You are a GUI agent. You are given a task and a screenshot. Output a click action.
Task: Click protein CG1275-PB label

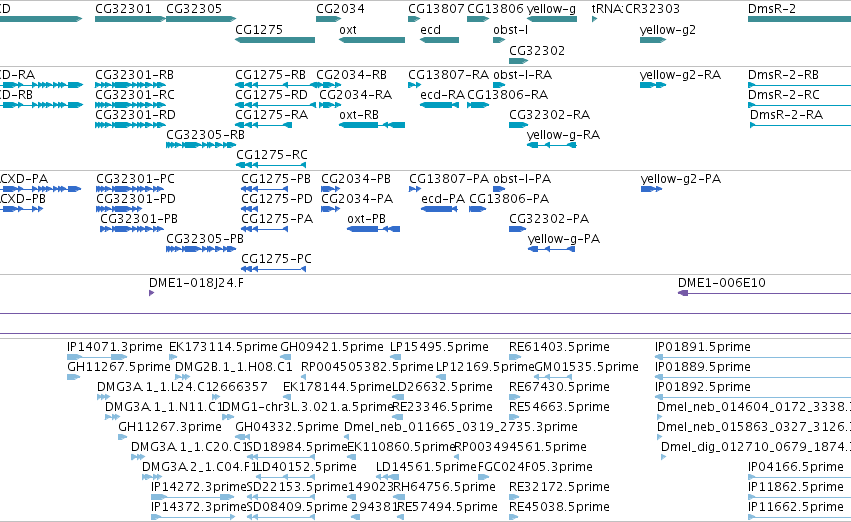click(276, 179)
